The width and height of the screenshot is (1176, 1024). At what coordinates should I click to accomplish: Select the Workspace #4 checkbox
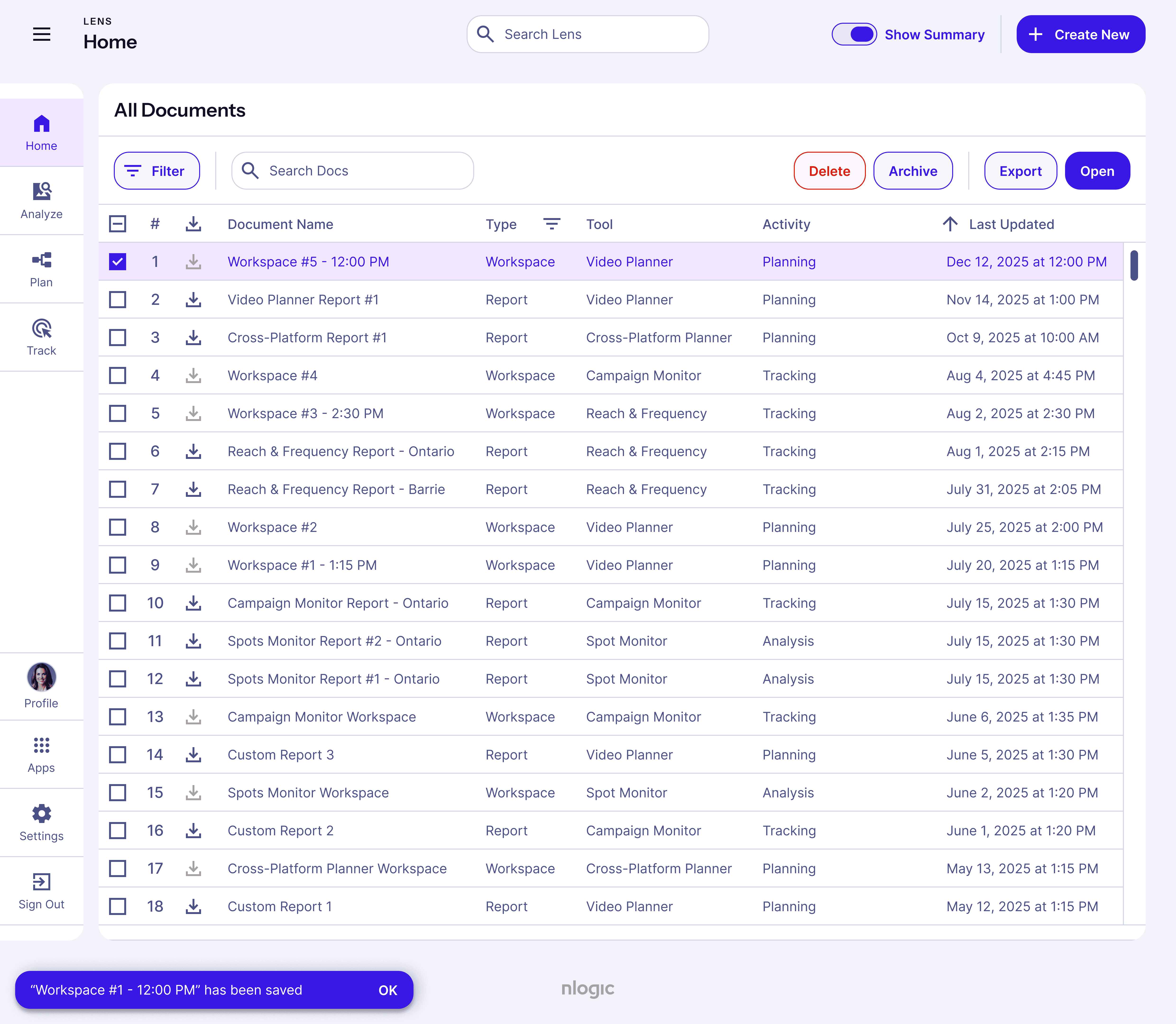coord(118,375)
